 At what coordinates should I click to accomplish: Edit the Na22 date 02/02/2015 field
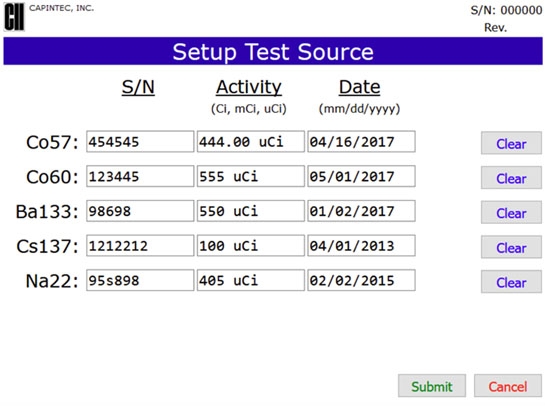[361, 280]
